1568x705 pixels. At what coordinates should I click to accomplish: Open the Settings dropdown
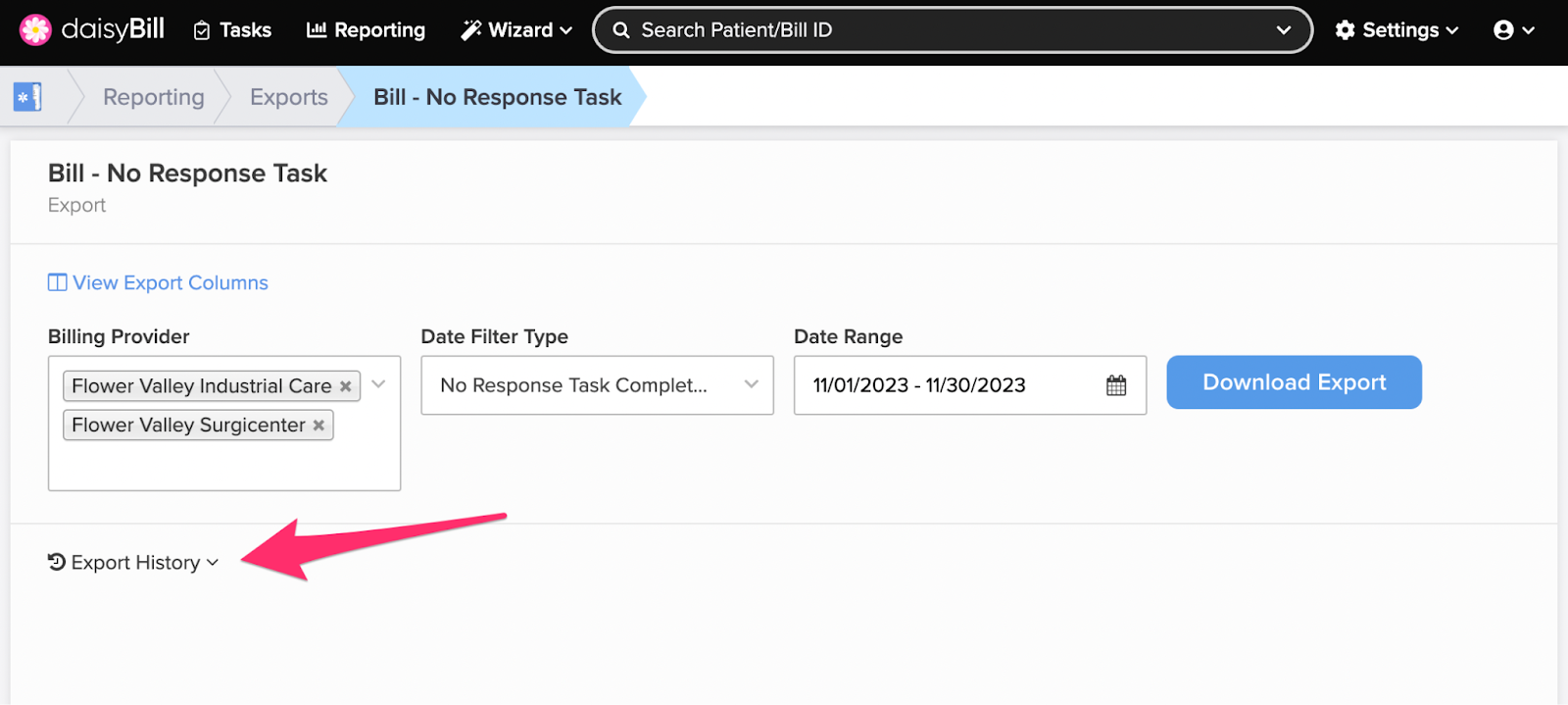click(1396, 30)
